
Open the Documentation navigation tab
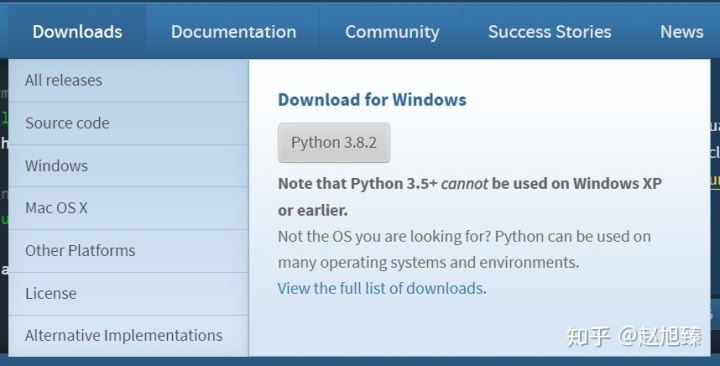(234, 32)
